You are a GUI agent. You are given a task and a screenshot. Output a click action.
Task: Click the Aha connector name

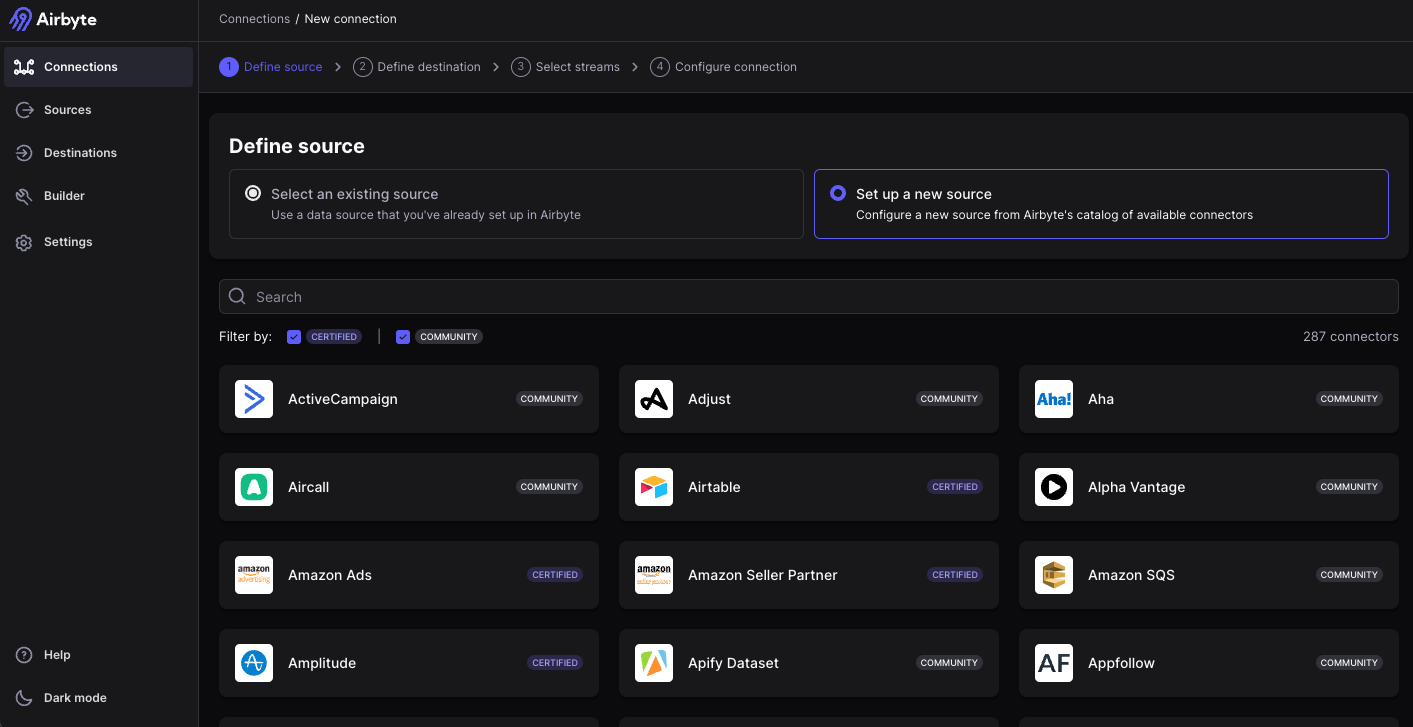1101,399
